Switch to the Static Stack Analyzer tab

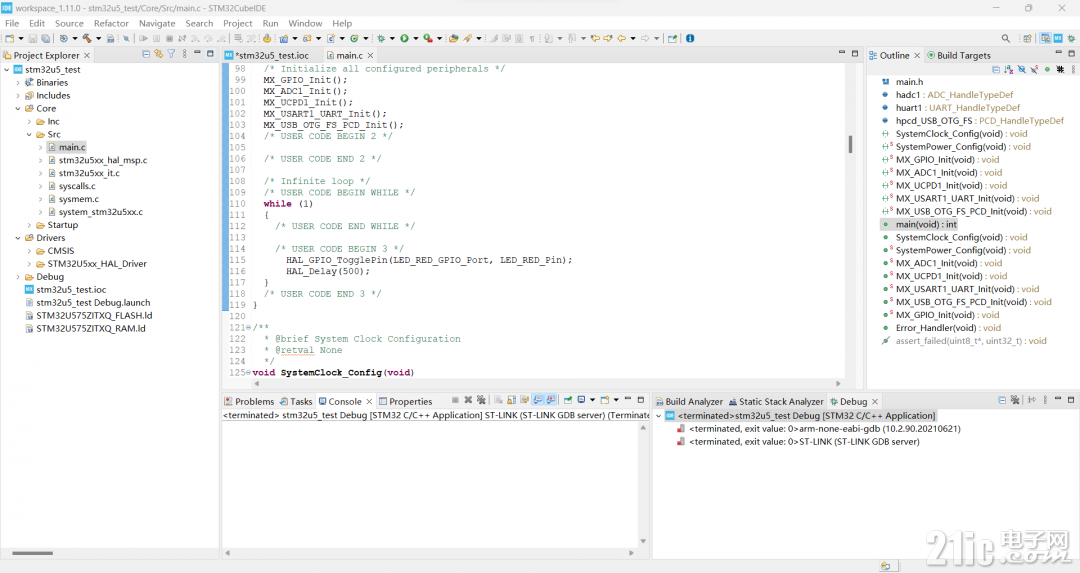(x=776, y=402)
